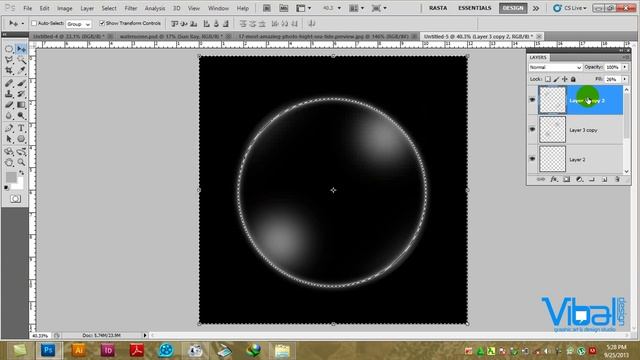Expand more workspaces chevron
This screenshot has height=360, width=640.
coord(536,8)
